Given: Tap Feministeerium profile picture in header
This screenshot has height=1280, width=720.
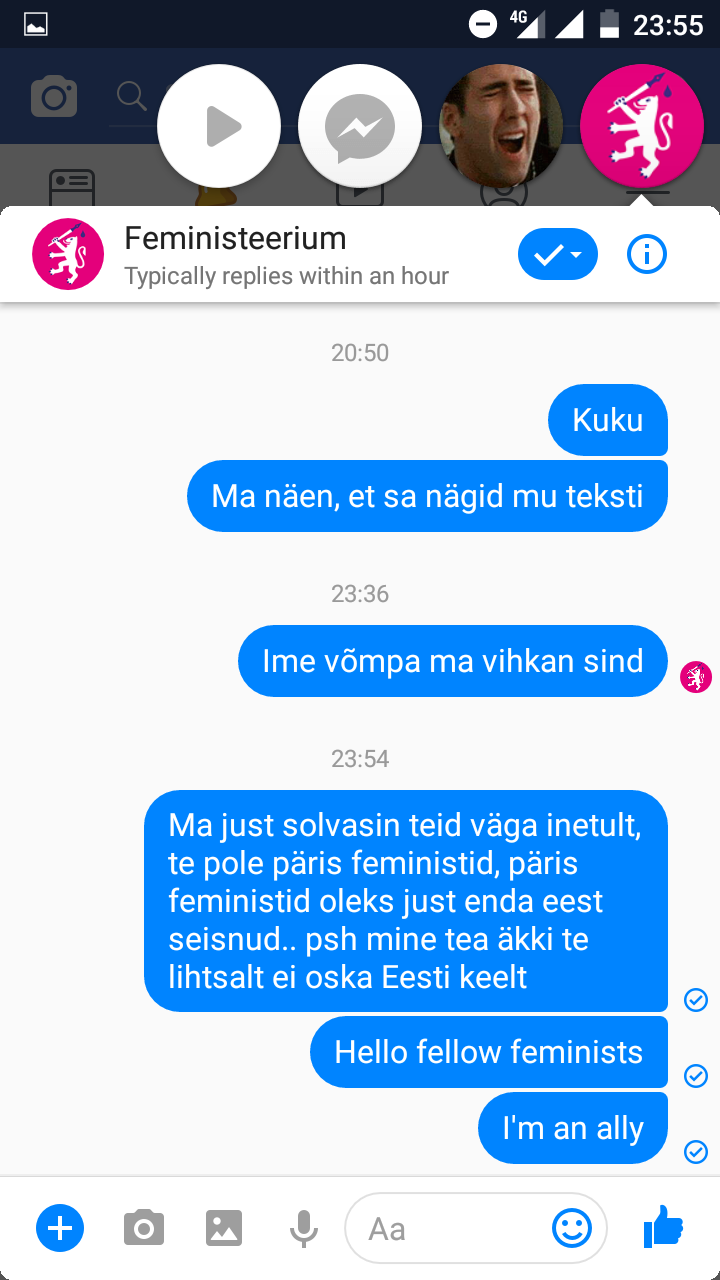Looking at the screenshot, I should coord(68,254).
